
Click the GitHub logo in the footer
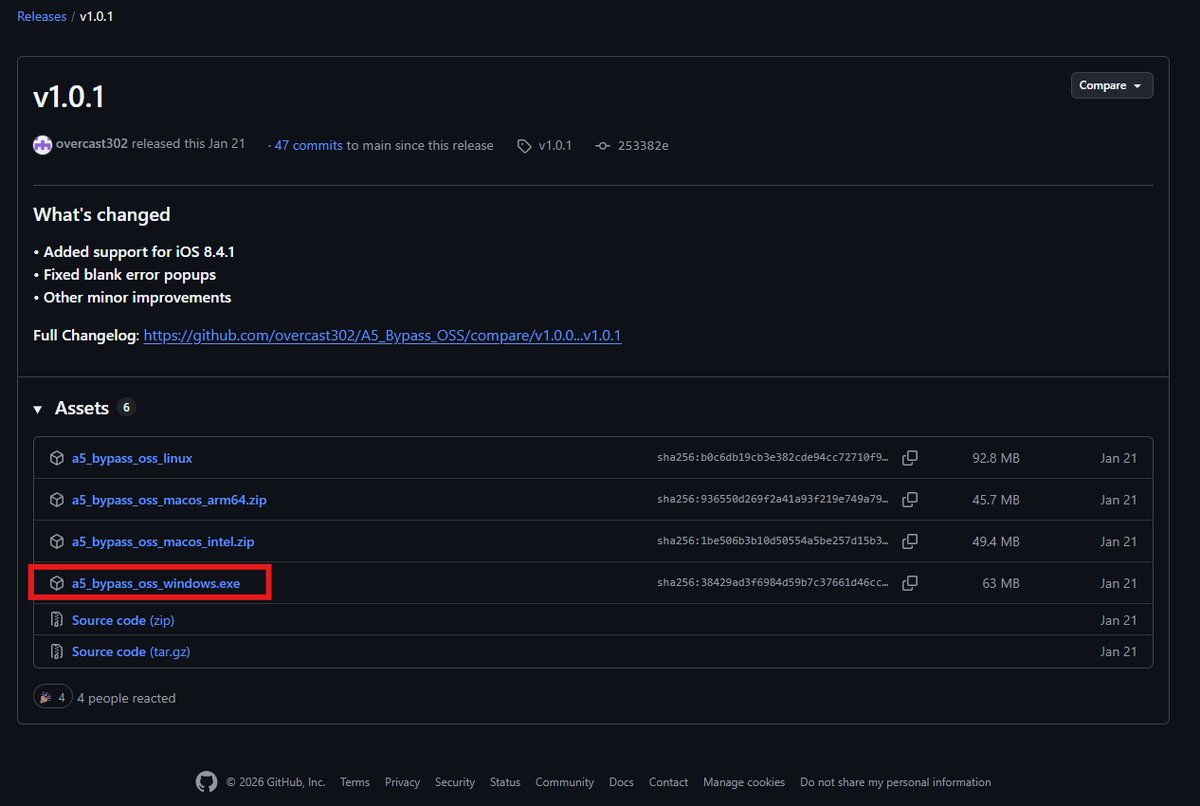click(206, 782)
